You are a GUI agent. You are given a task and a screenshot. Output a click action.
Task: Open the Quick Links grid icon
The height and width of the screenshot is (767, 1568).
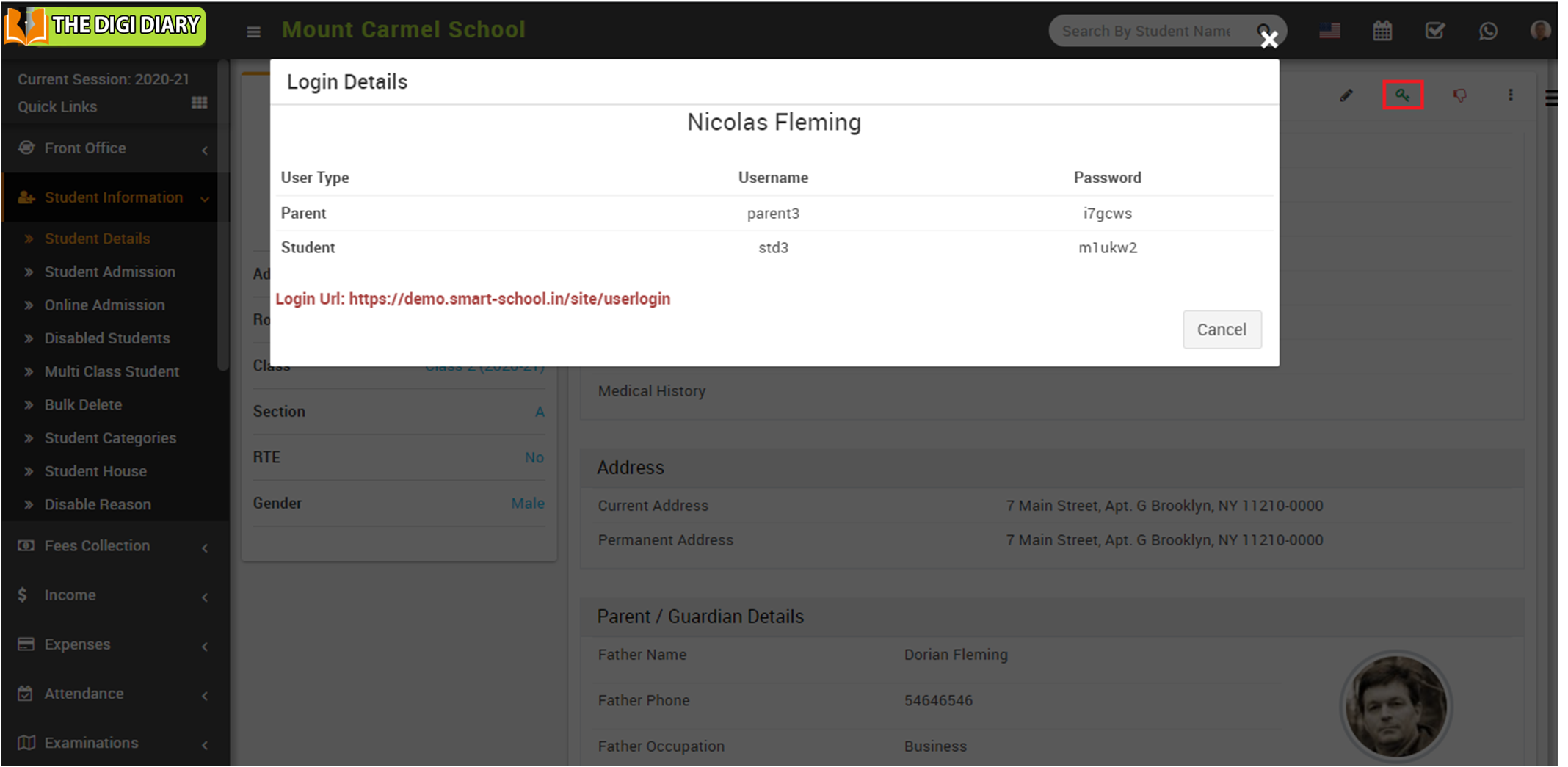(x=199, y=103)
